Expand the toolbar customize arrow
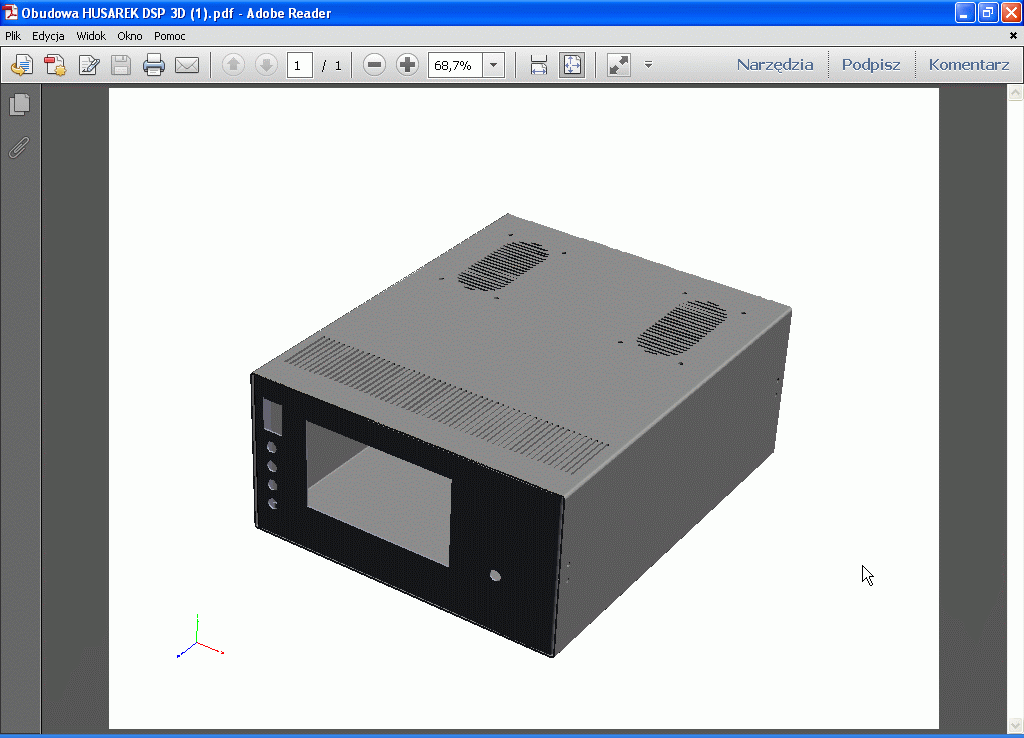 click(648, 66)
